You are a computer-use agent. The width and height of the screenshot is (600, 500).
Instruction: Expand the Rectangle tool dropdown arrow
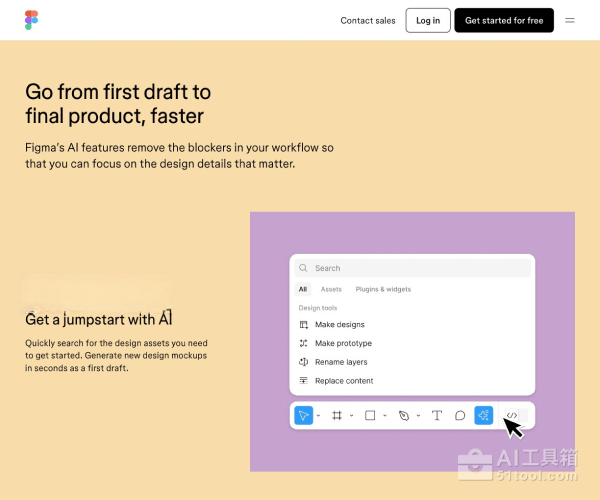coord(385,416)
